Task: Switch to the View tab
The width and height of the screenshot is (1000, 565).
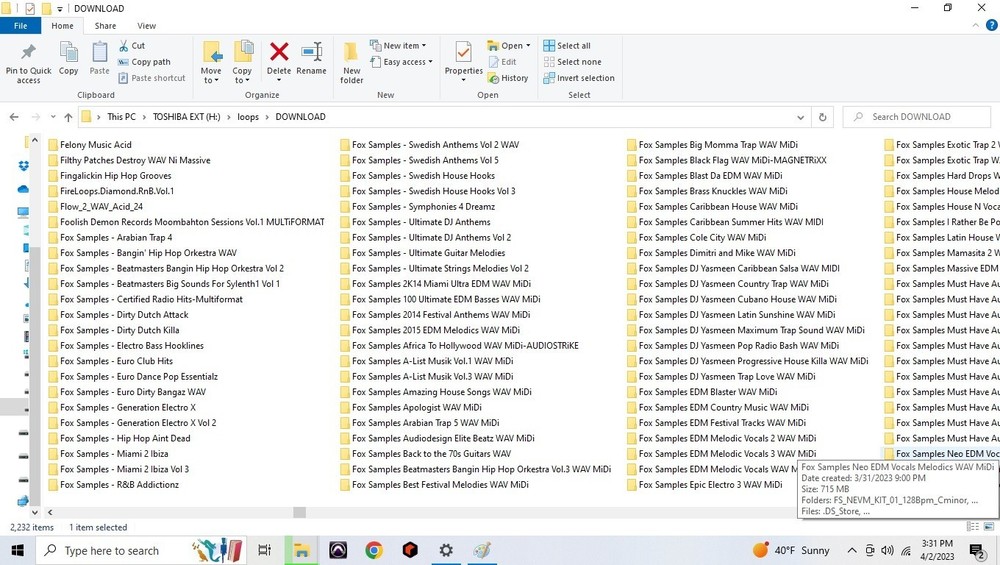Action: pos(146,26)
